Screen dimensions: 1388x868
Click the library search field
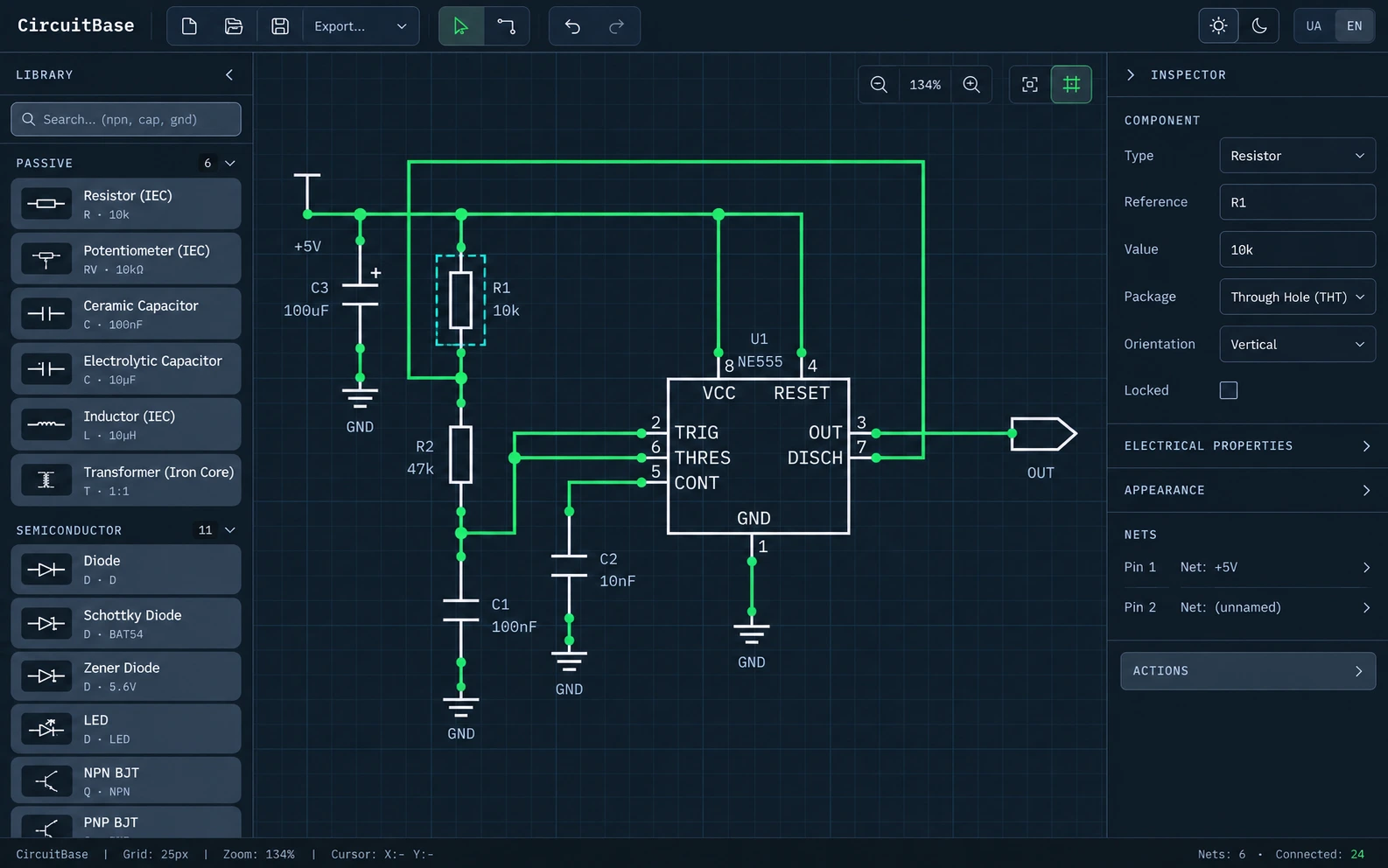(x=126, y=119)
